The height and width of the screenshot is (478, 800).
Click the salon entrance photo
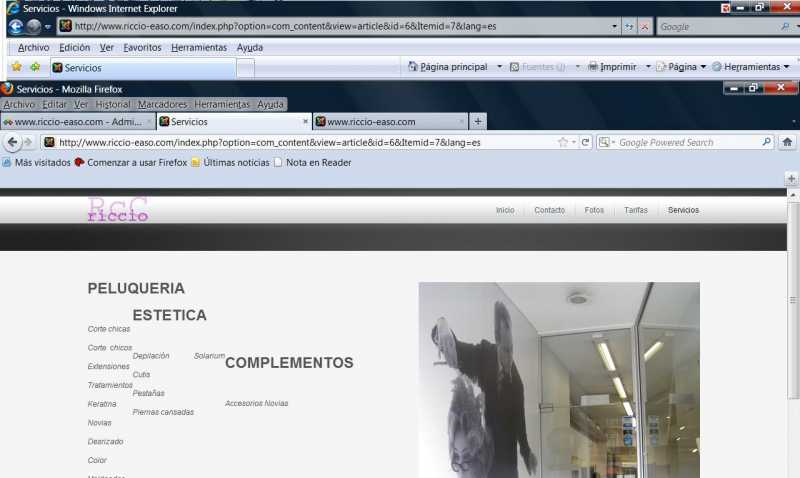(559, 380)
